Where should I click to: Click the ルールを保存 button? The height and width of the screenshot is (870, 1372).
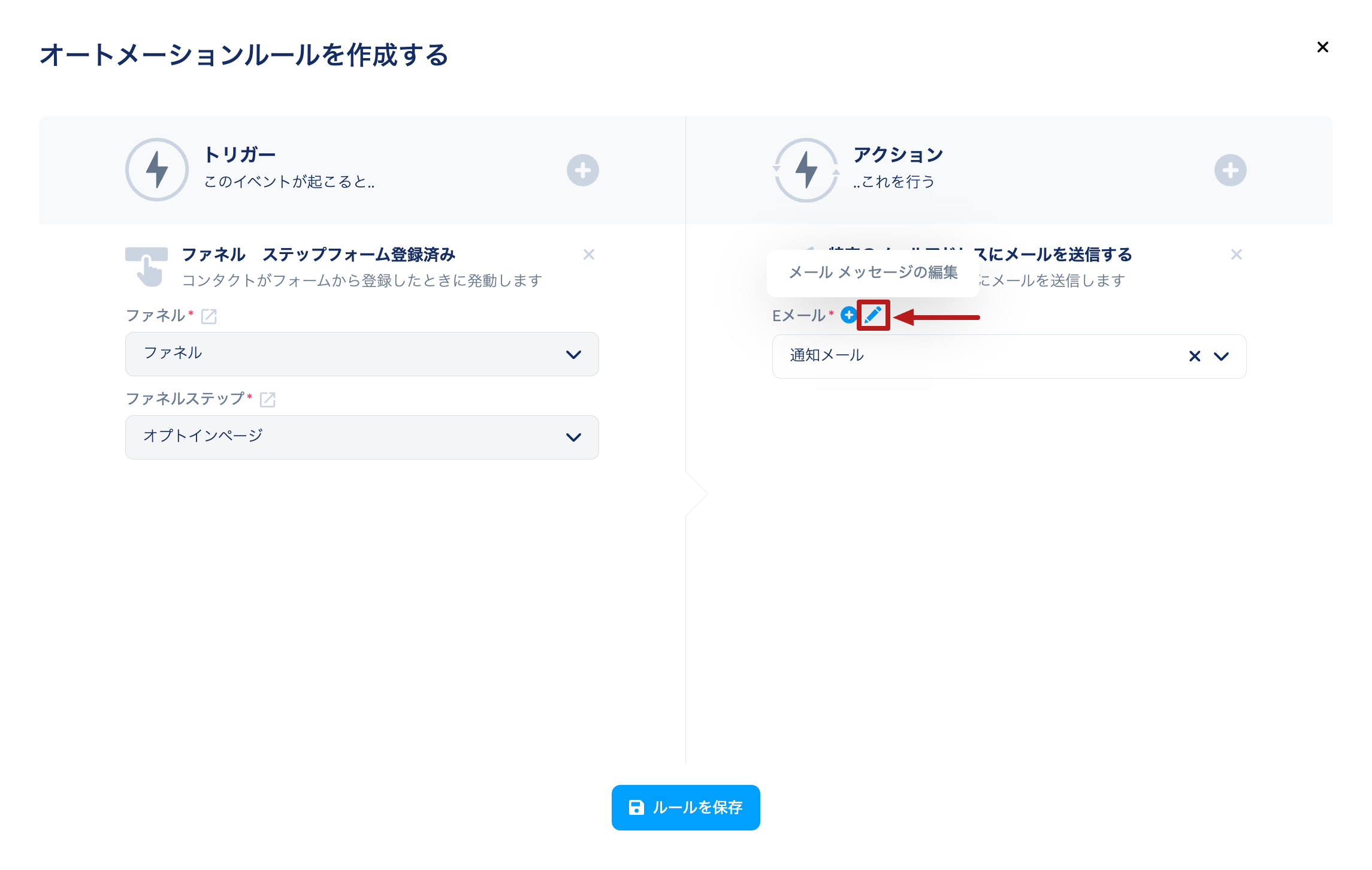tap(685, 807)
